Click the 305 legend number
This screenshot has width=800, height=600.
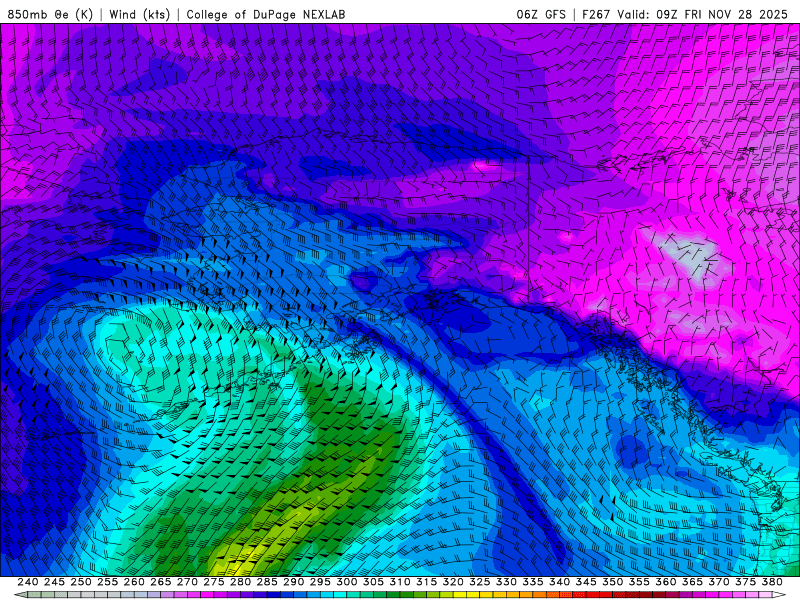[x=373, y=582]
